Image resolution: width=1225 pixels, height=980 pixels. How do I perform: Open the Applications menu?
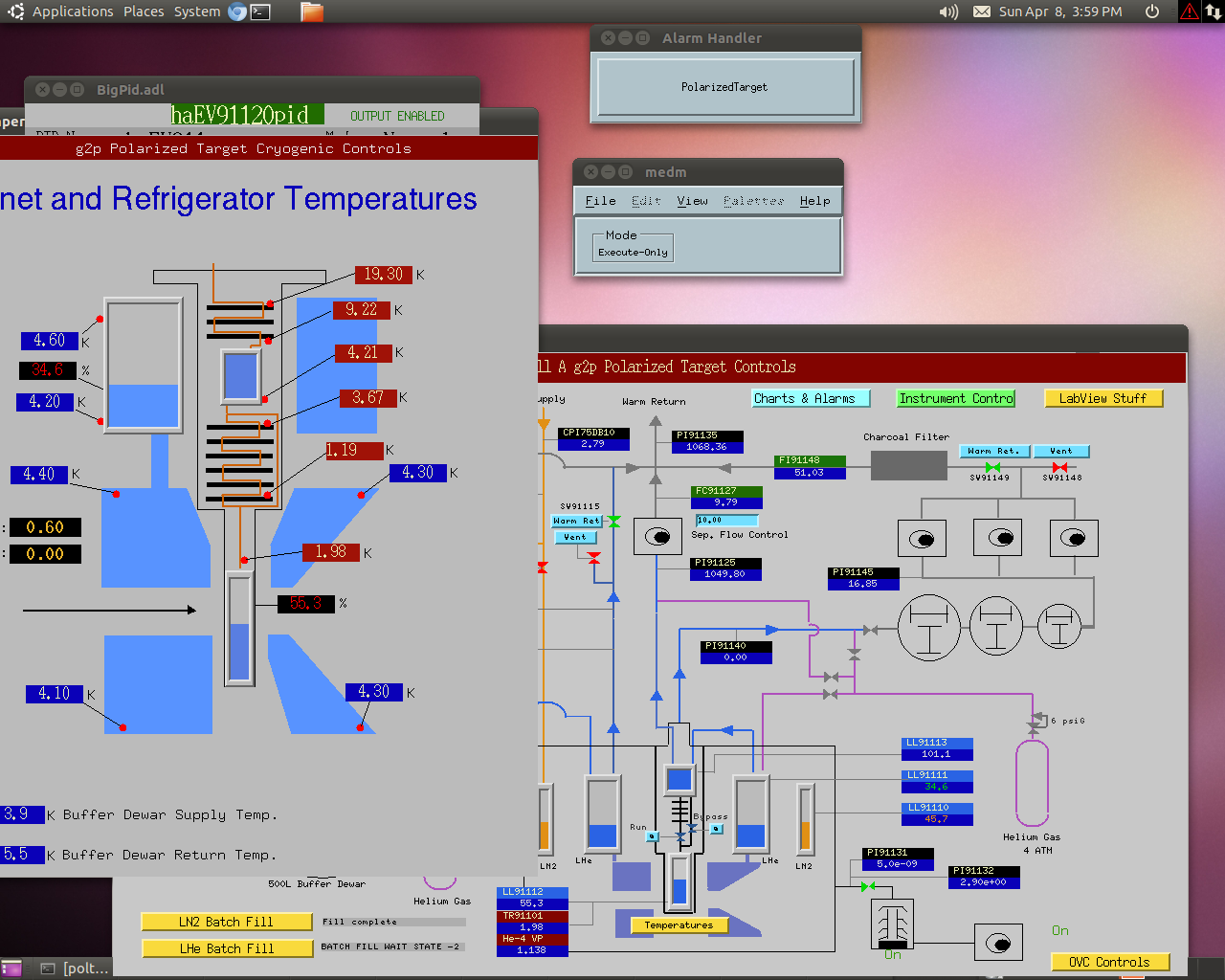tap(73, 11)
